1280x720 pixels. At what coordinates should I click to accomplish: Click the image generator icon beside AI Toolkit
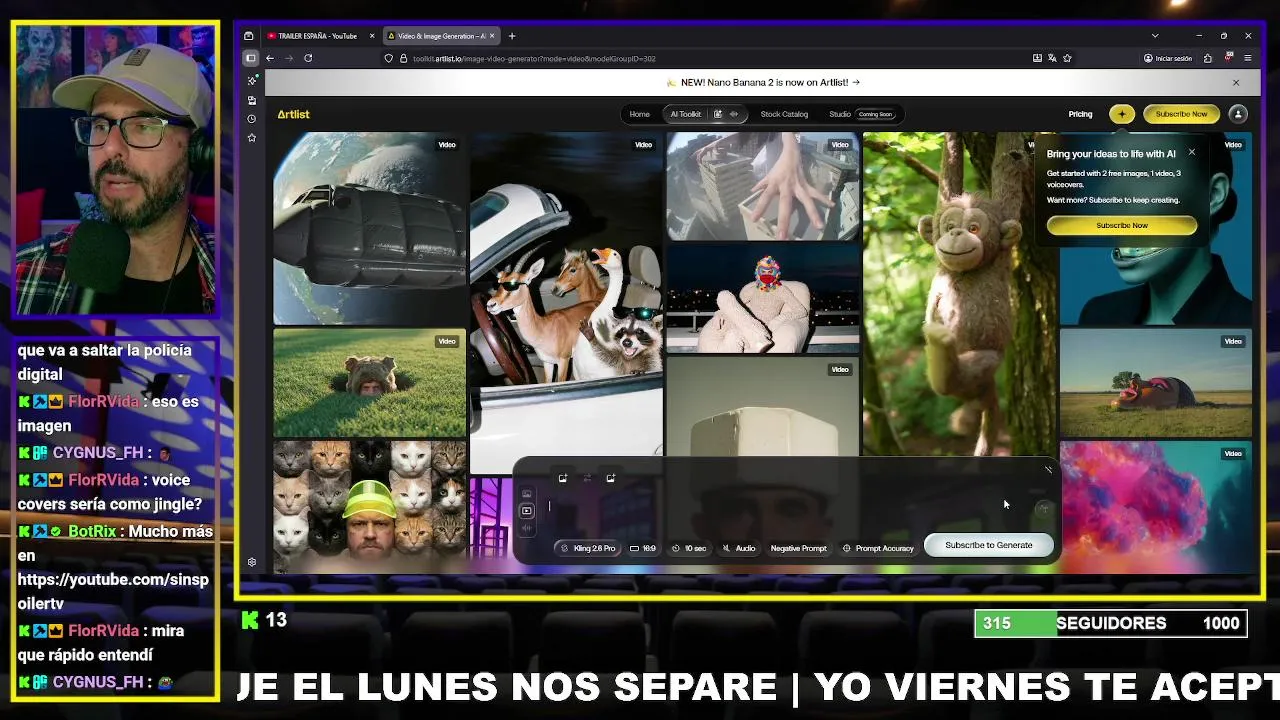click(717, 114)
